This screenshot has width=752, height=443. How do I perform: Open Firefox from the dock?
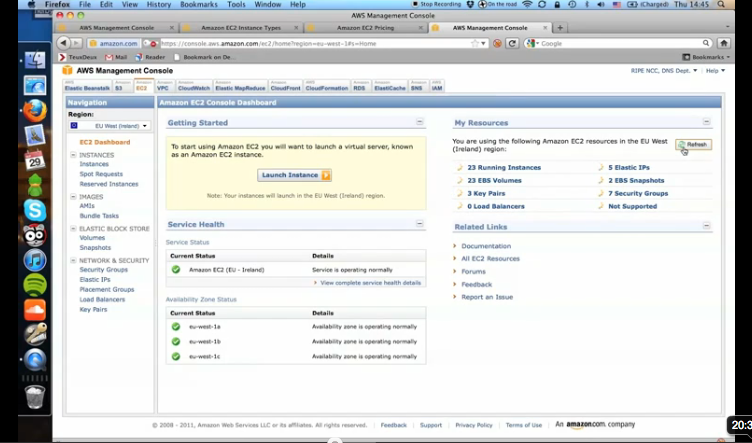(35, 111)
